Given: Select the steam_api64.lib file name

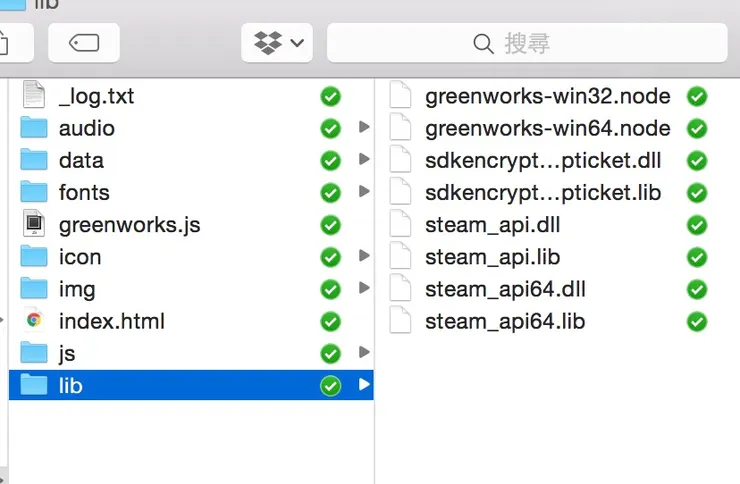Looking at the screenshot, I should (505, 321).
